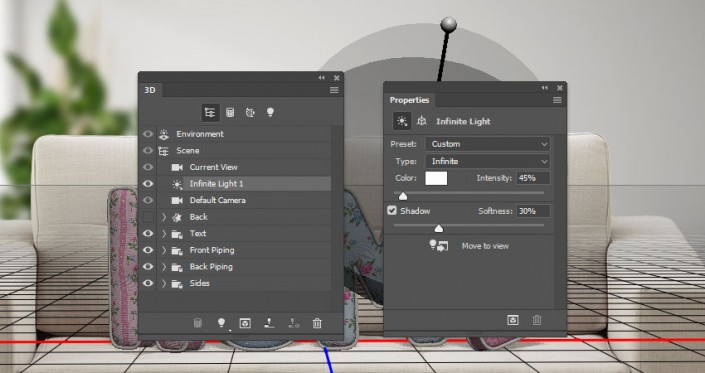The height and width of the screenshot is (373, 705).
Task: Hide the Front Piping mesh
Action: pos(148,250)
